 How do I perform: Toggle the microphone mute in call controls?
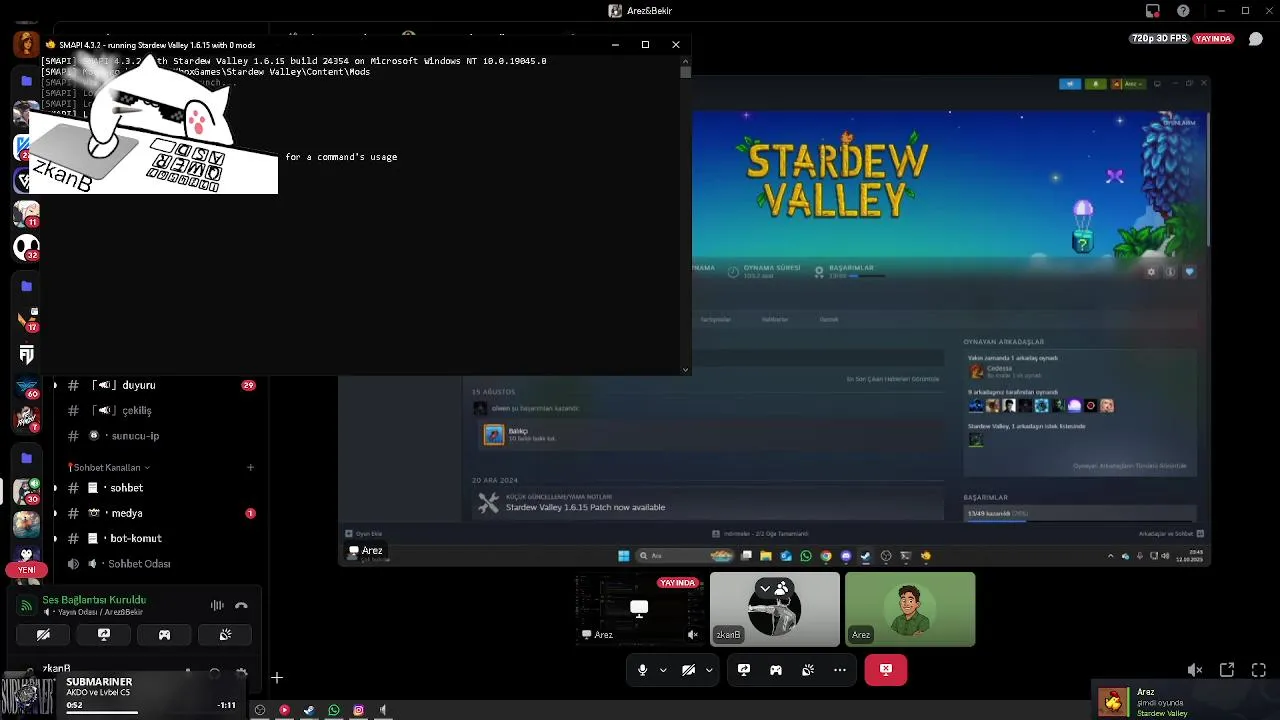pos(642,670)
